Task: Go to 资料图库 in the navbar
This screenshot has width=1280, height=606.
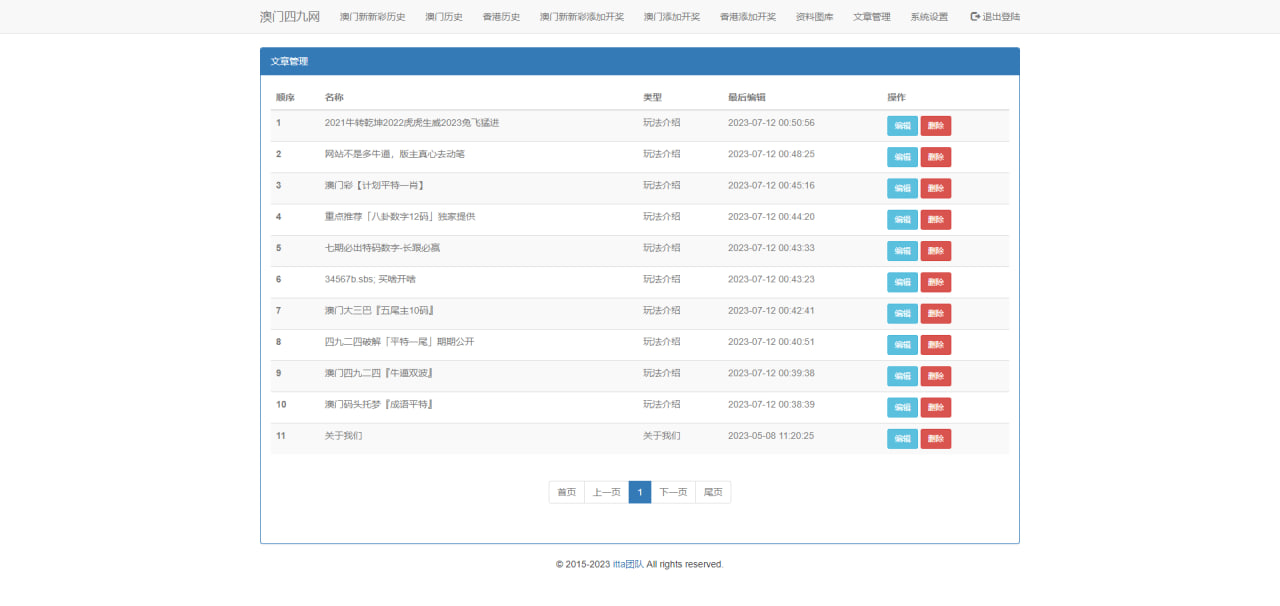Action: pos(815,17)
